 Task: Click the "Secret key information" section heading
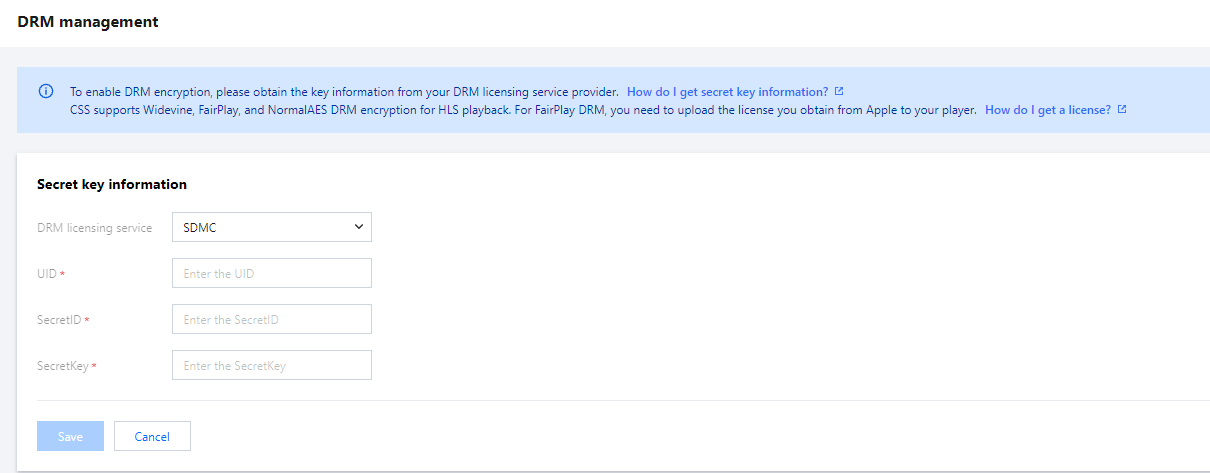click(112, 184)
